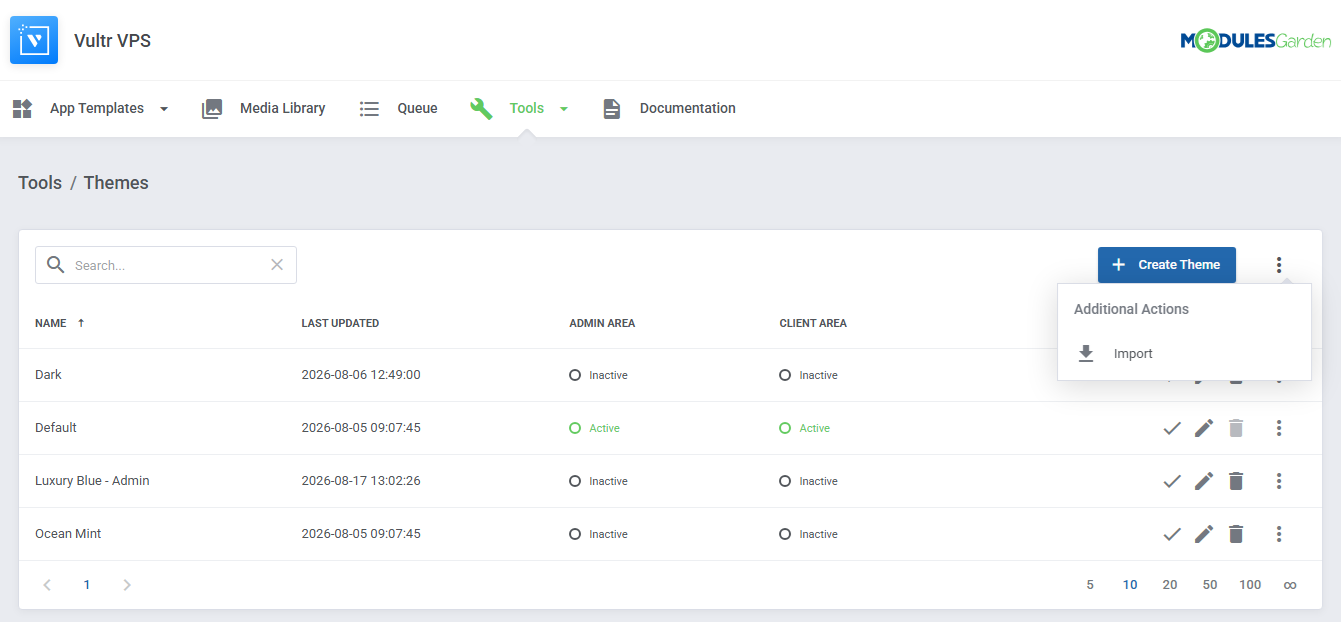Image resolution: width=1341 pixels, height=622 pixels.
Task: Open the Documentation page
Action: [688, 108]
